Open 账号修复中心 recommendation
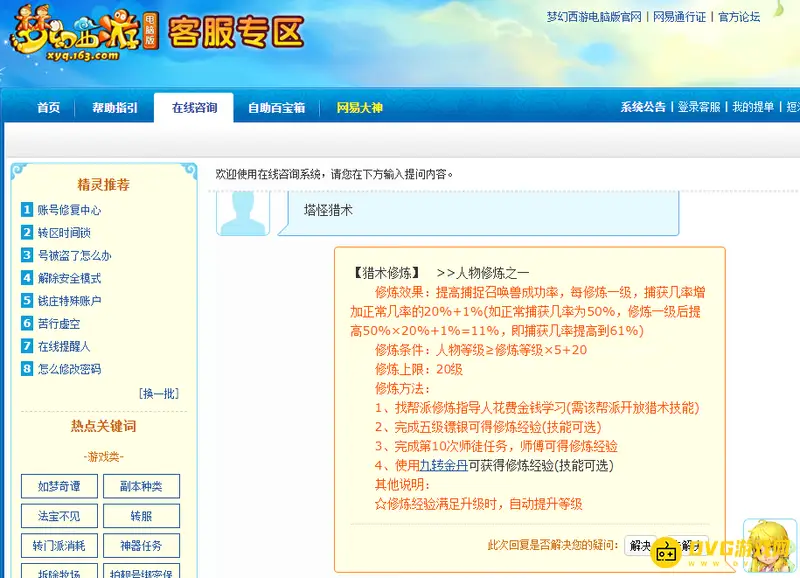 pos(69,210)
